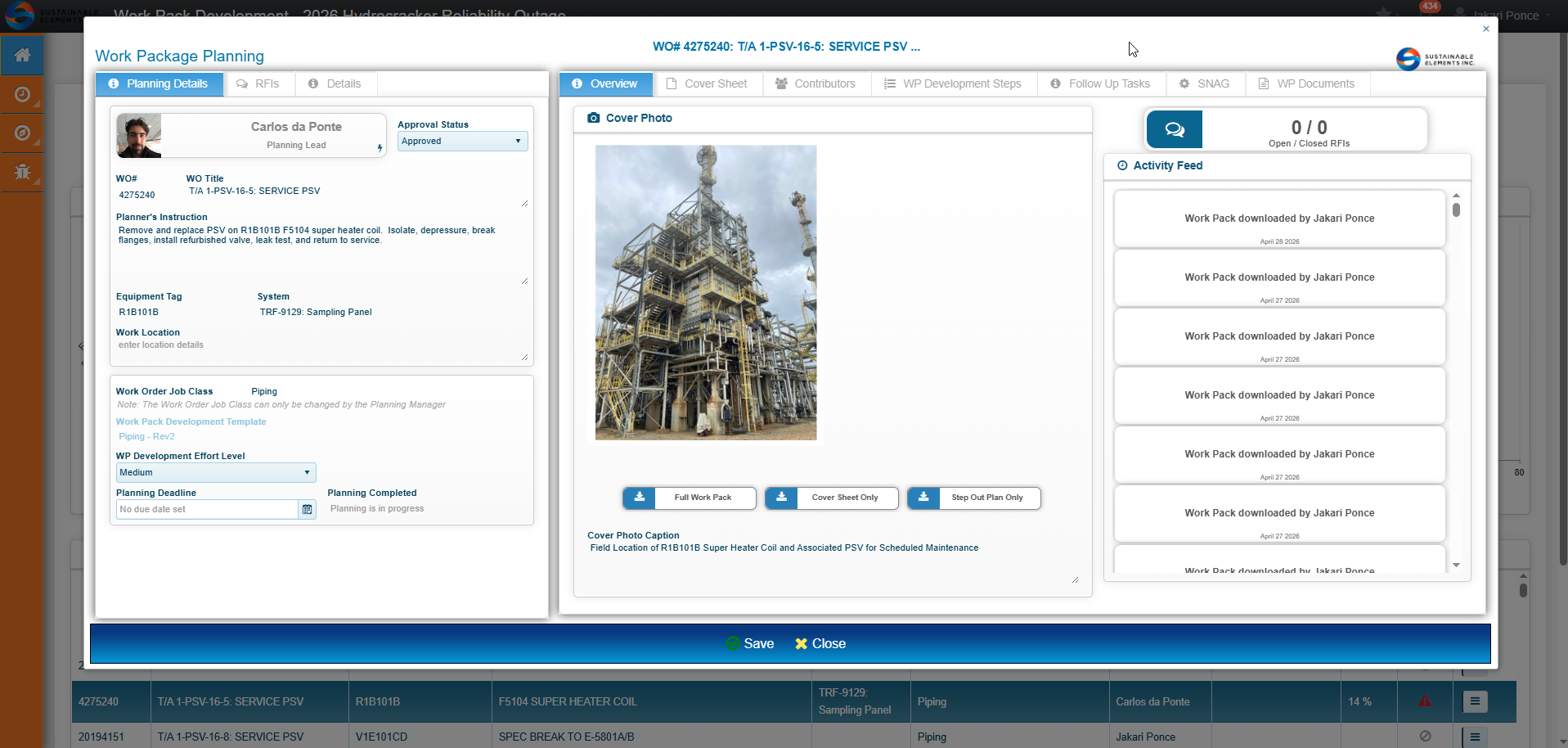Image resolution: width=1568 pixels, height=748 pixels.
Task: Open the Contributors tab
Action: (815, 83)
